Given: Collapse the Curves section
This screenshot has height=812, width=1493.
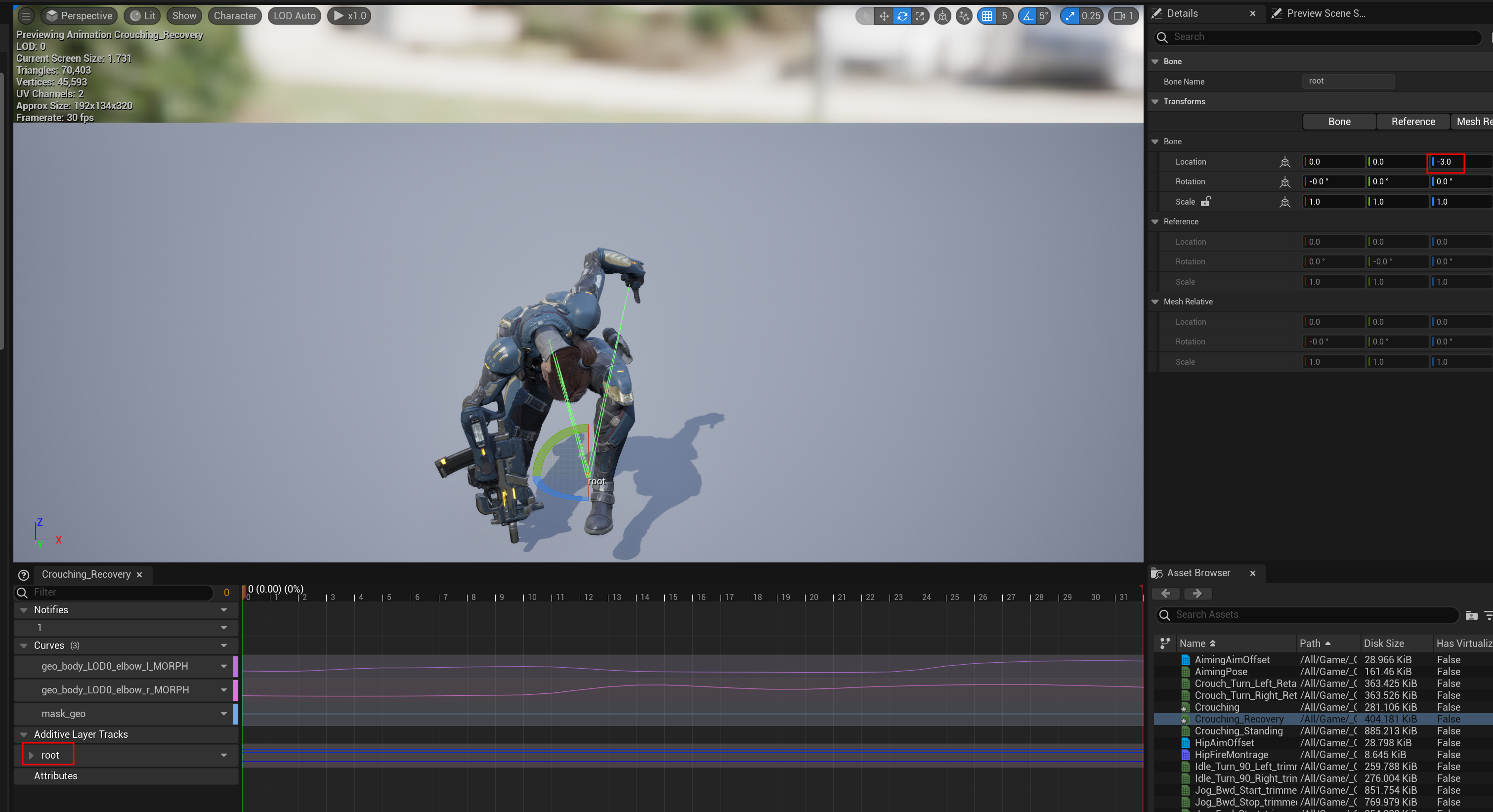Looking at the screenshot, I should tap(24, 645).
